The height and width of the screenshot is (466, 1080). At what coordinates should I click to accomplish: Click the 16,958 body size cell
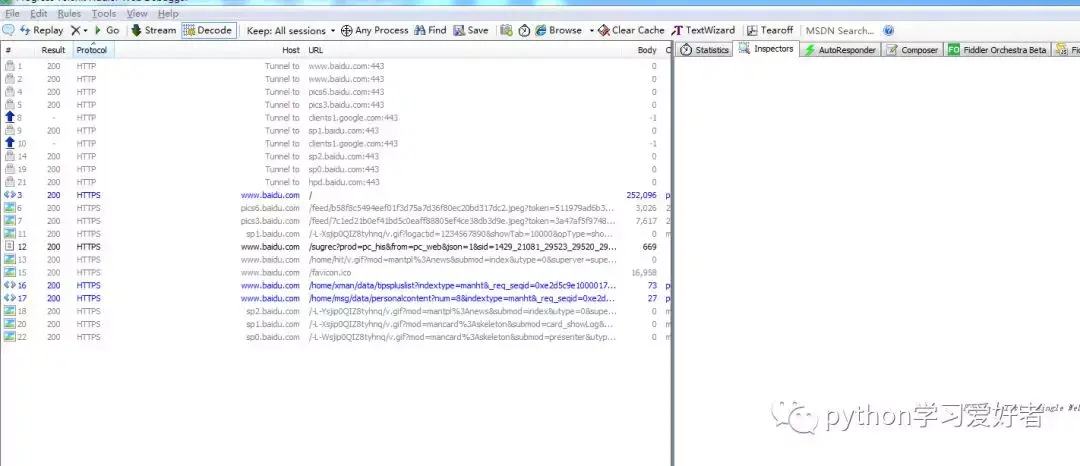pos(644,273)
